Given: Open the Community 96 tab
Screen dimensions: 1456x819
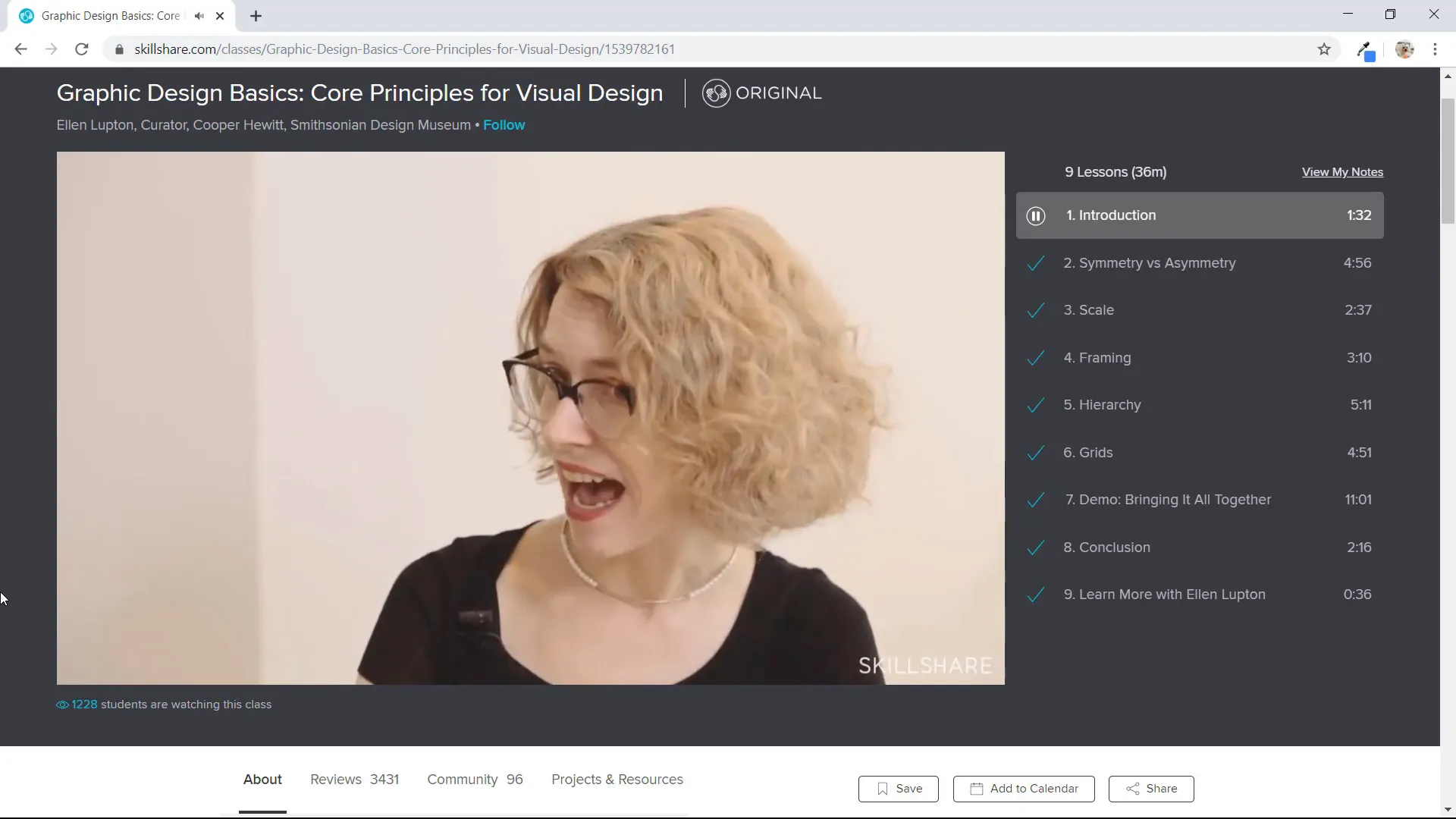Looking at the screenshot, I should 475,780.
